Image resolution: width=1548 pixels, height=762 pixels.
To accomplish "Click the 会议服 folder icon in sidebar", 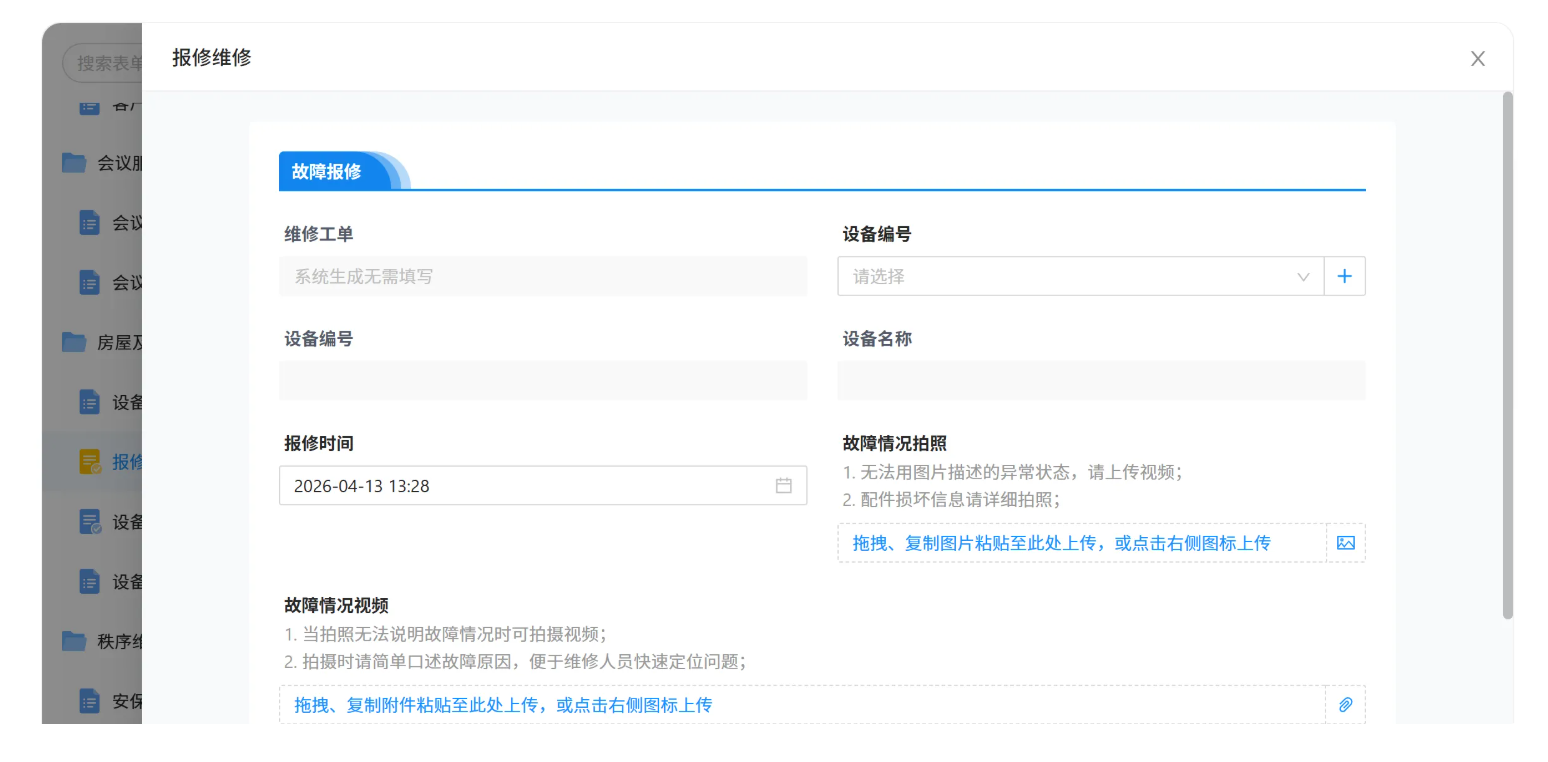I will tap(74, 163).
